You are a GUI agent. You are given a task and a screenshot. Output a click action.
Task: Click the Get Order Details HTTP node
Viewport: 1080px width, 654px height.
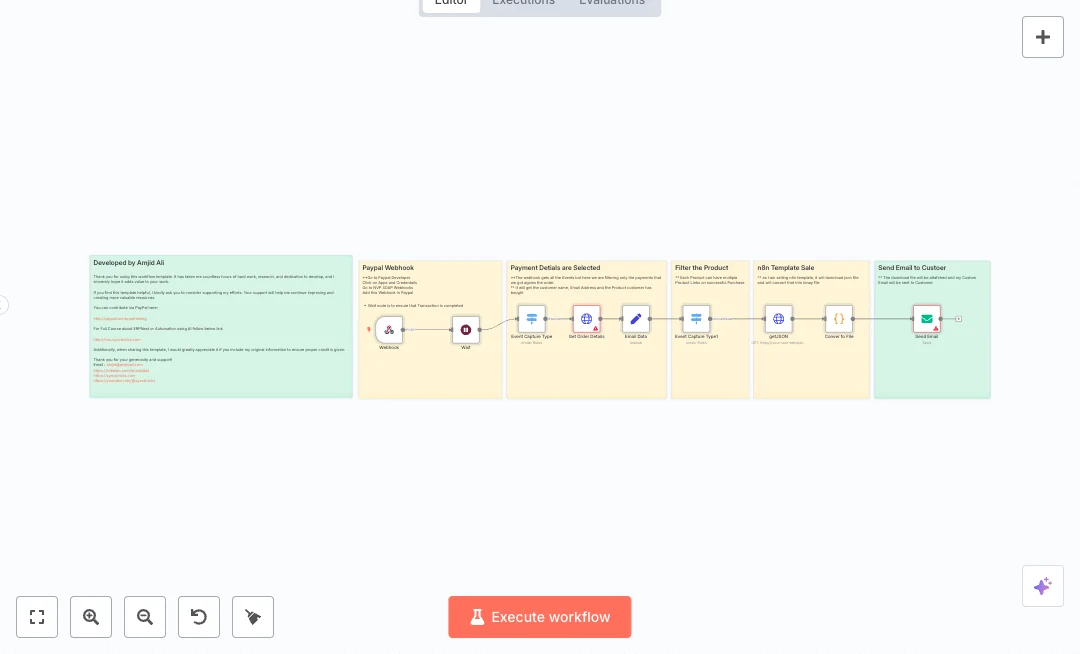pyautogui.click(x=587, y=319)
